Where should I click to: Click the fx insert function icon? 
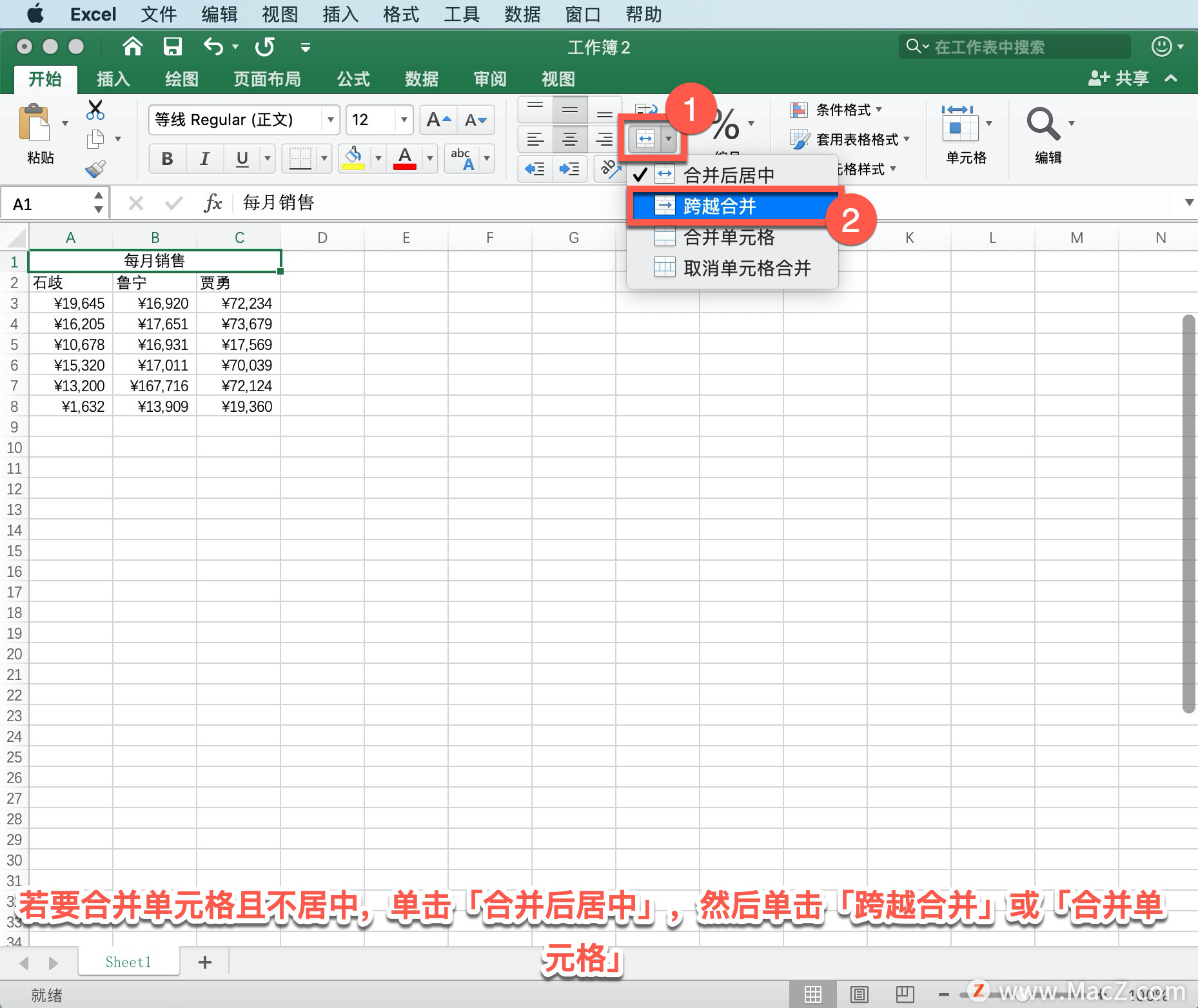[213, 203]
